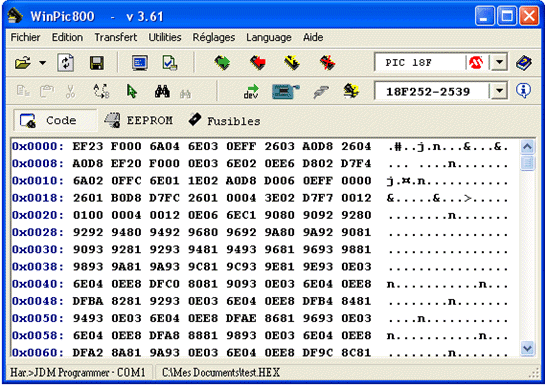Select address 0x0000: in hex view
This screenshot has width=545, height=385.
[38, 146]
